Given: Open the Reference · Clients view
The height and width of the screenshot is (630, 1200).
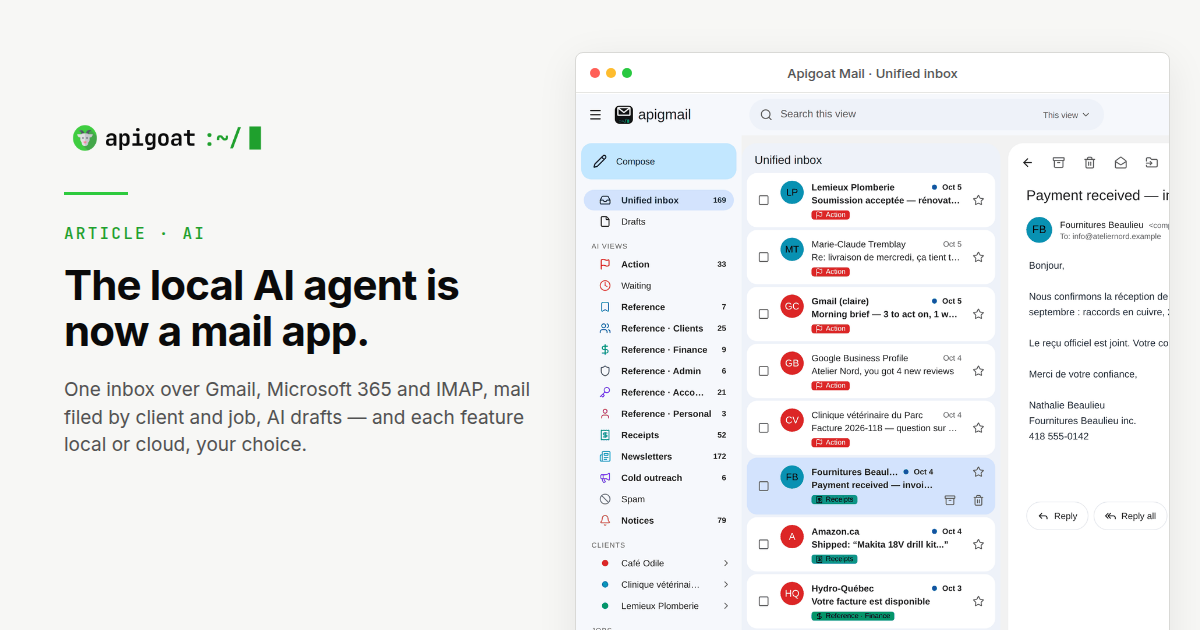Looking at the screenshot, I should (659, 328).
